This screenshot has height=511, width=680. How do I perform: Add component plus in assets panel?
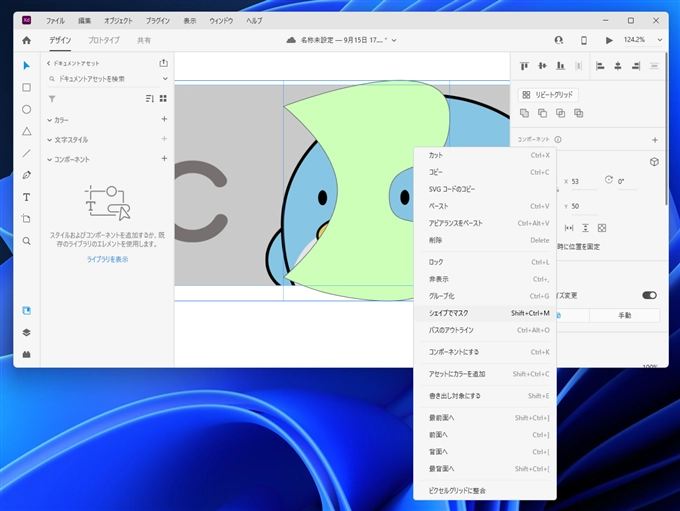(x=164, y=158)
